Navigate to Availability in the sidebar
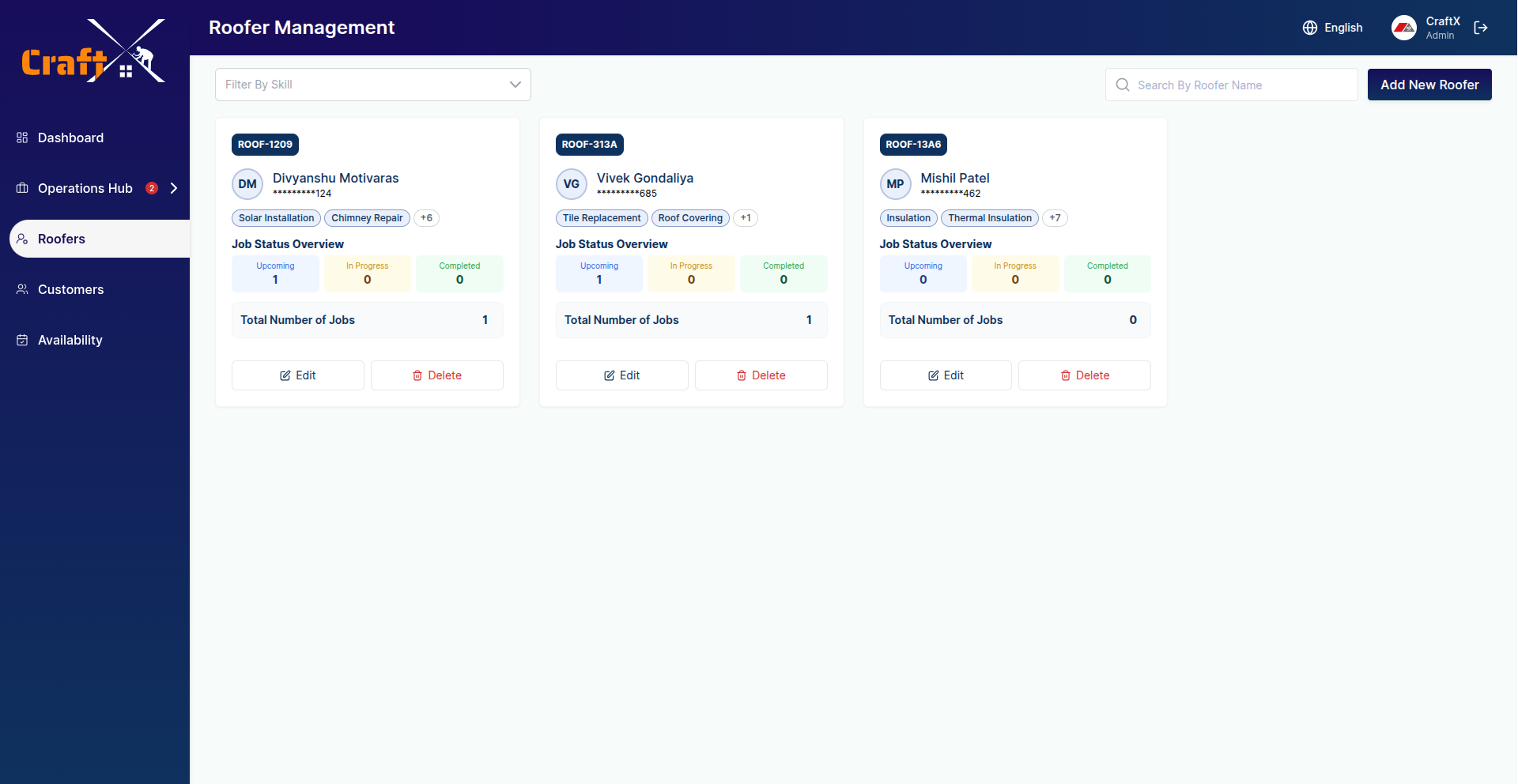The height and width of the screenshot is (784, 1518). (x=70, y=340)
